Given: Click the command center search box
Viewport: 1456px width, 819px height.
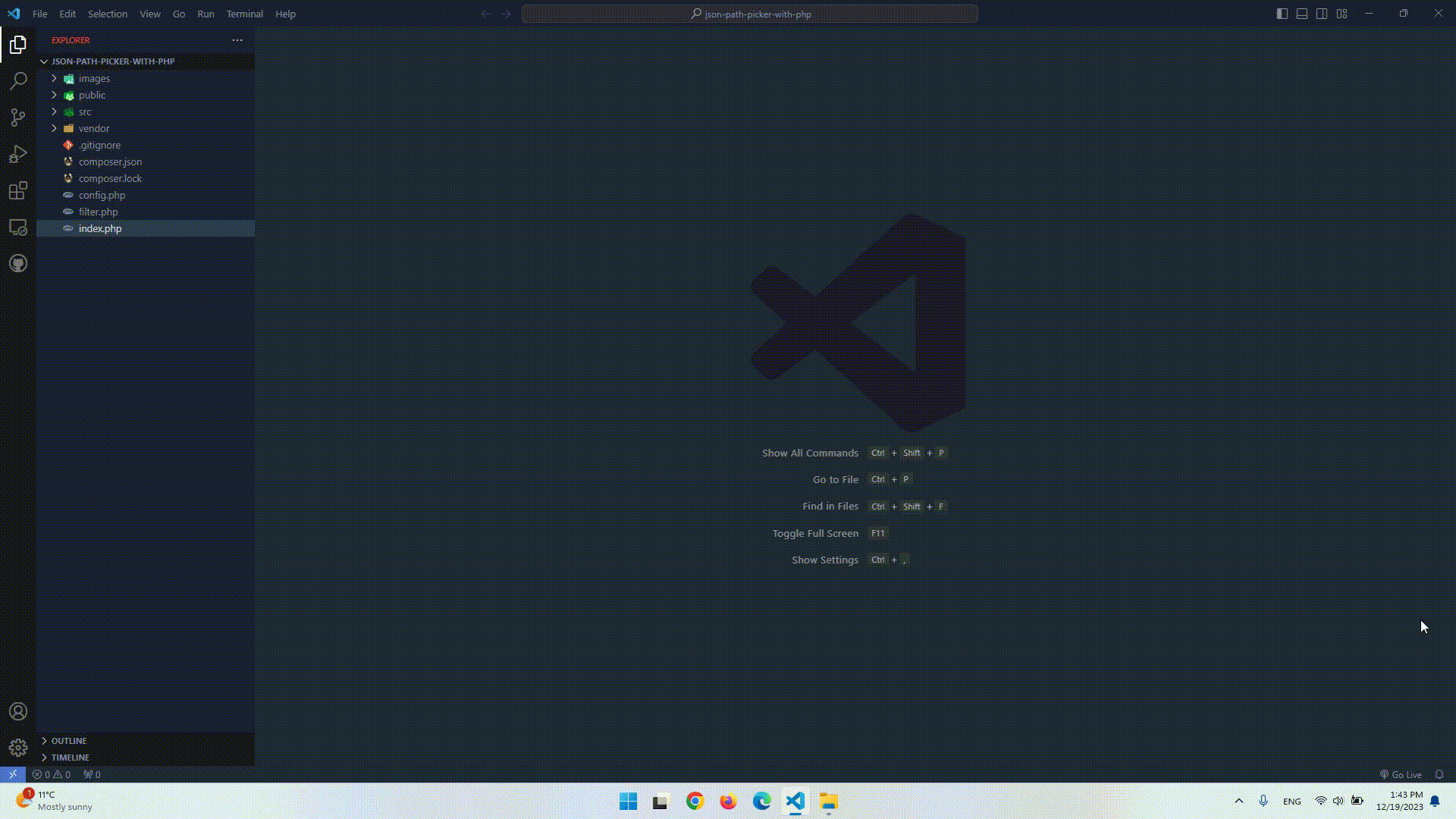Looking at the screenshot, I should point(750,14).
